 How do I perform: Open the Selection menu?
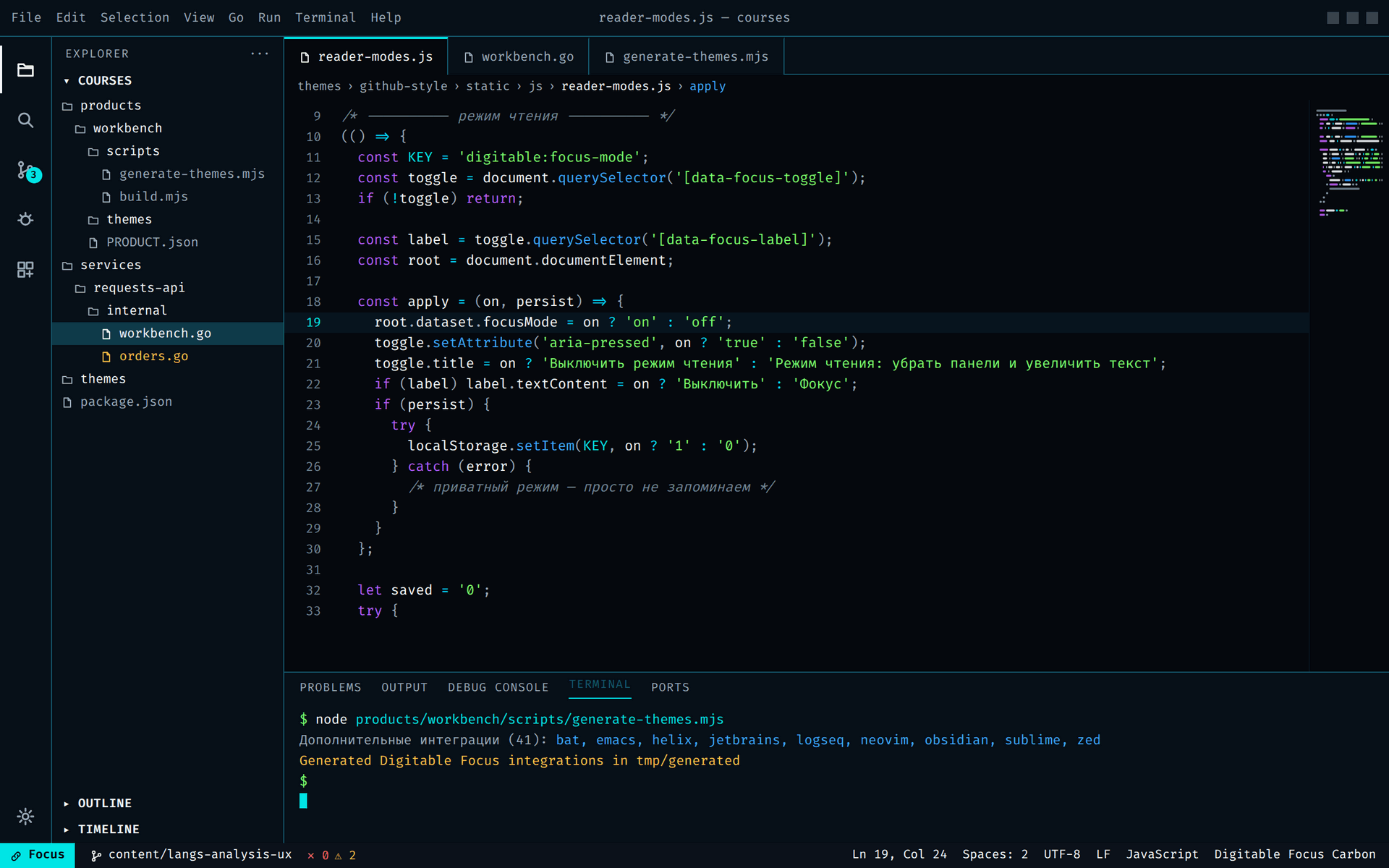click(135, 17)
